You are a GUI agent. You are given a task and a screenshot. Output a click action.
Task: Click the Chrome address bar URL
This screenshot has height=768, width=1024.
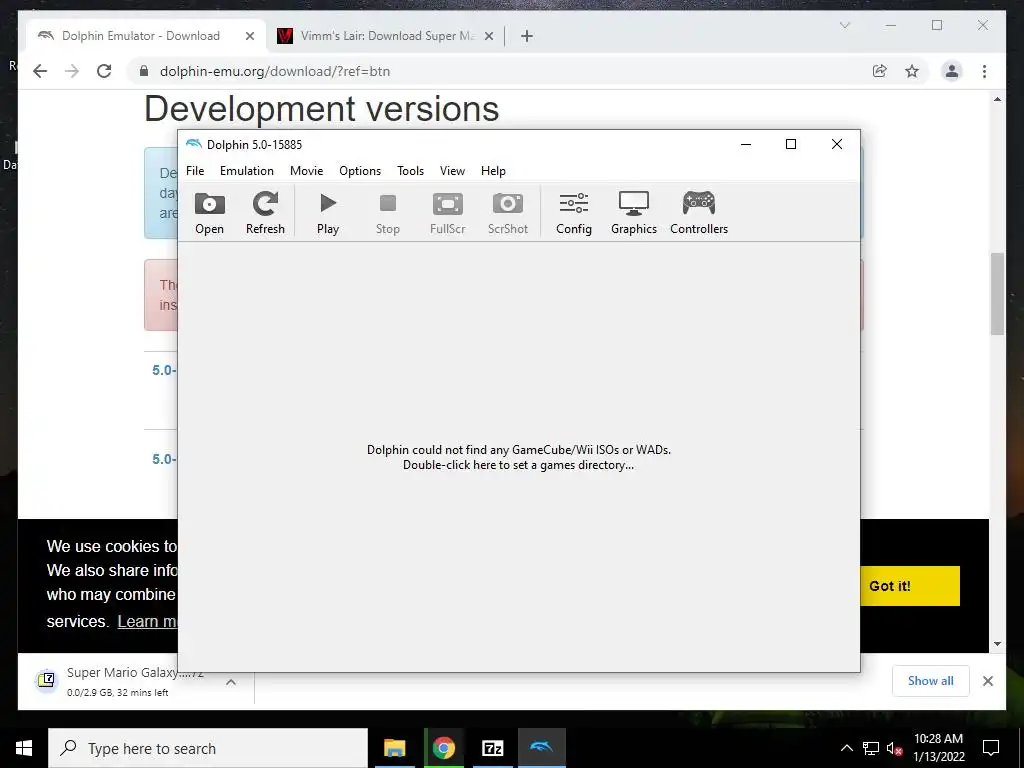[x=275, y=71]
